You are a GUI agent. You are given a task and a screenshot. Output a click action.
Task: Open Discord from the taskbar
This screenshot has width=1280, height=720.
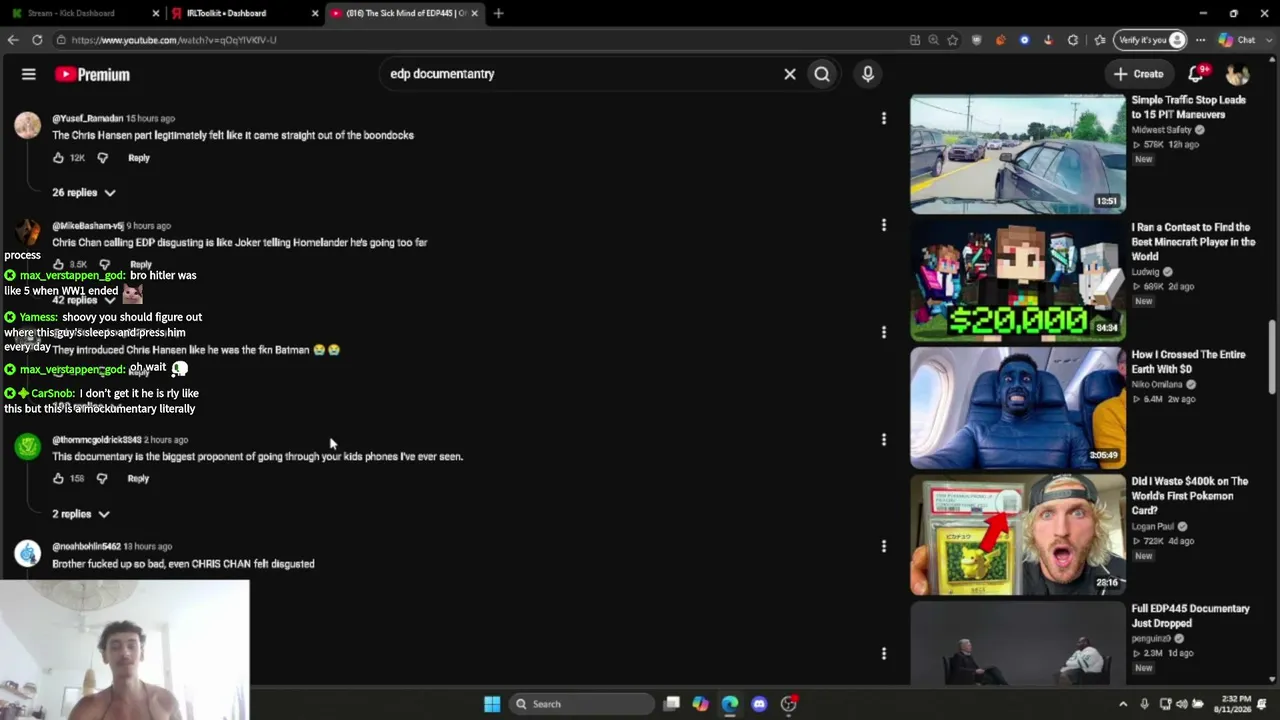759,704
